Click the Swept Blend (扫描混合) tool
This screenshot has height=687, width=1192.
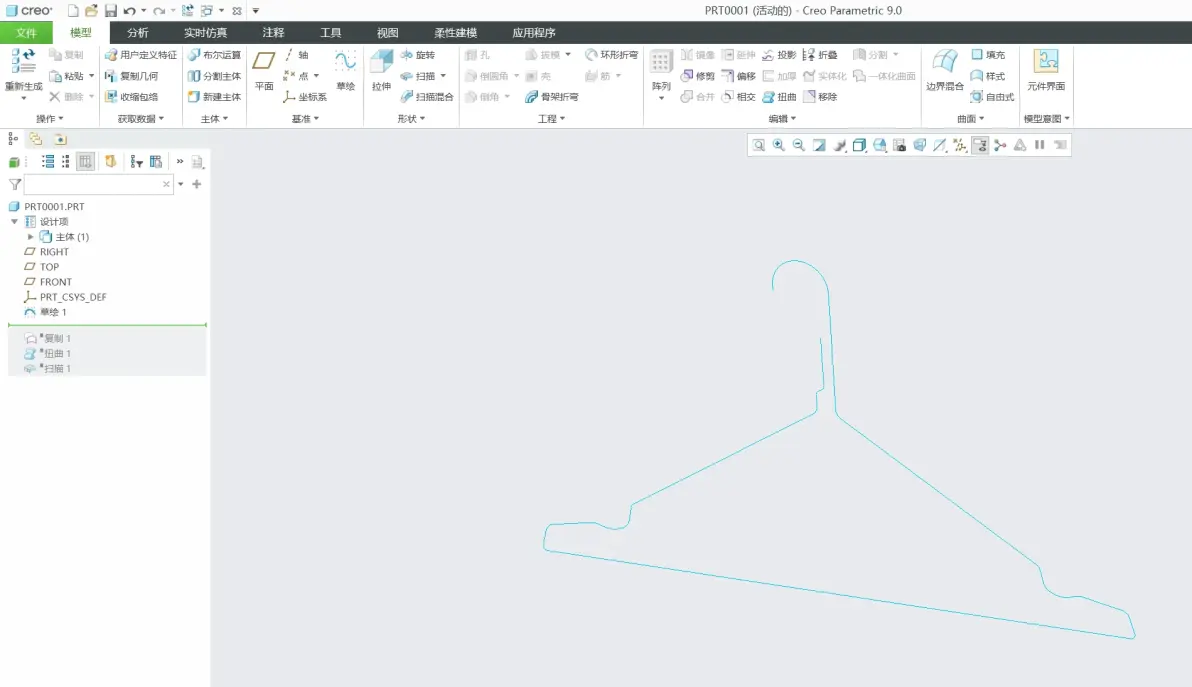pos(426,97)
